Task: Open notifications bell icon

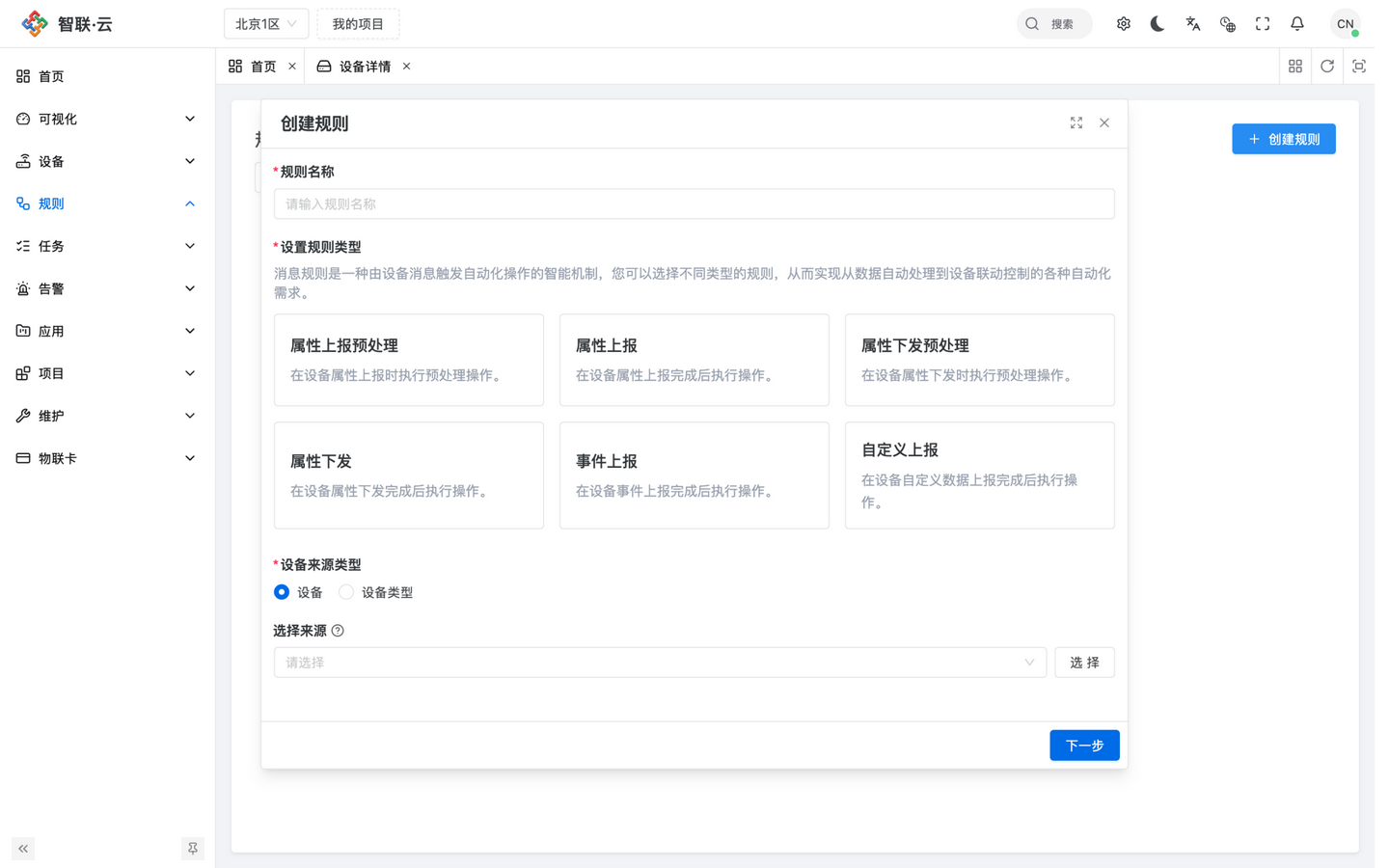Action: point(1297,24)
